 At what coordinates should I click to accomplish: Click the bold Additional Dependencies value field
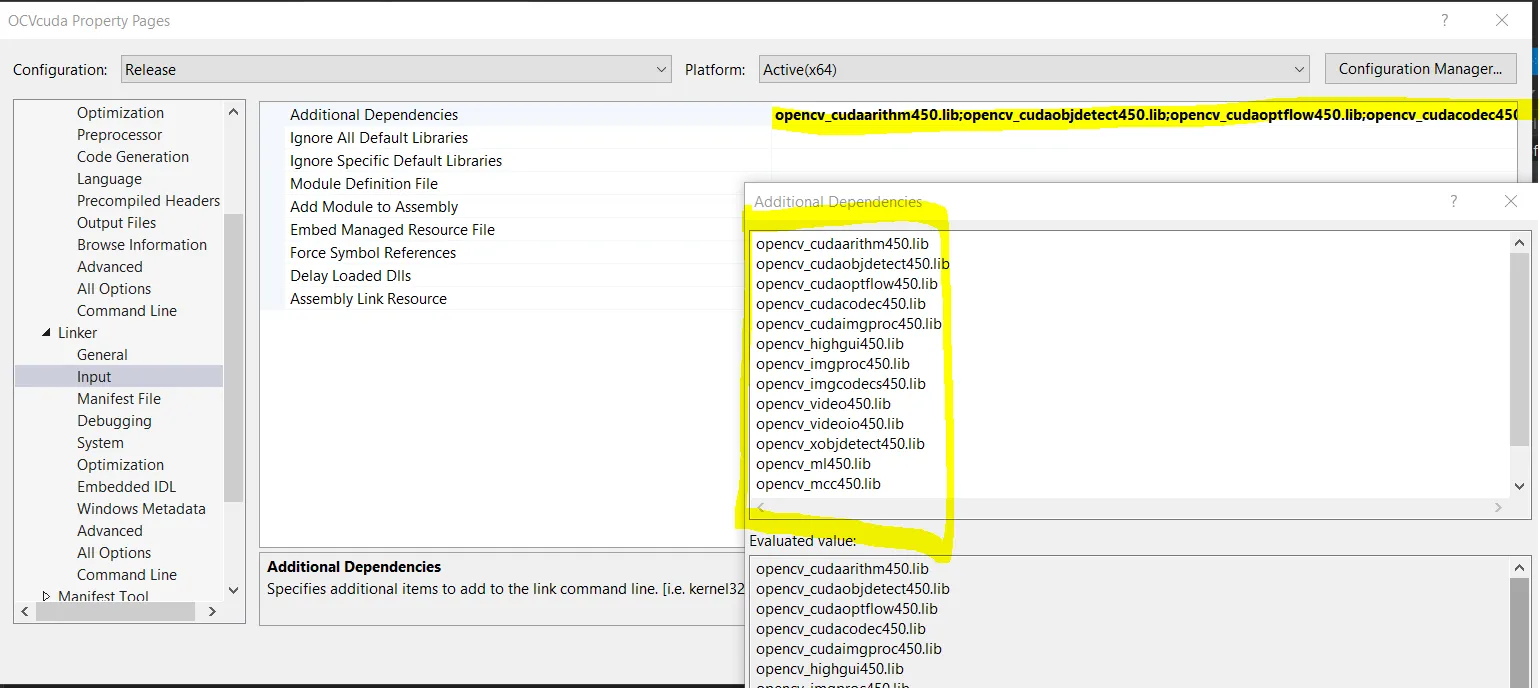tap(1144, 114)
